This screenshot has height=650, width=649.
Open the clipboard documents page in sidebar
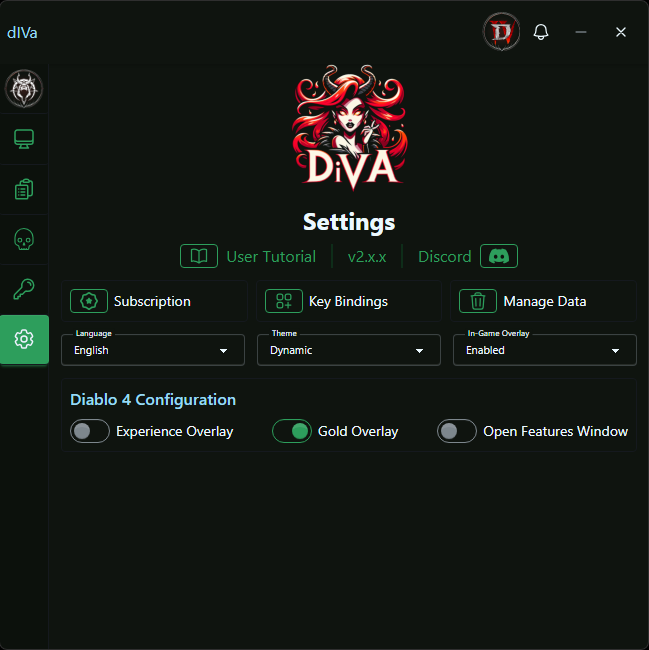(24, 189)
